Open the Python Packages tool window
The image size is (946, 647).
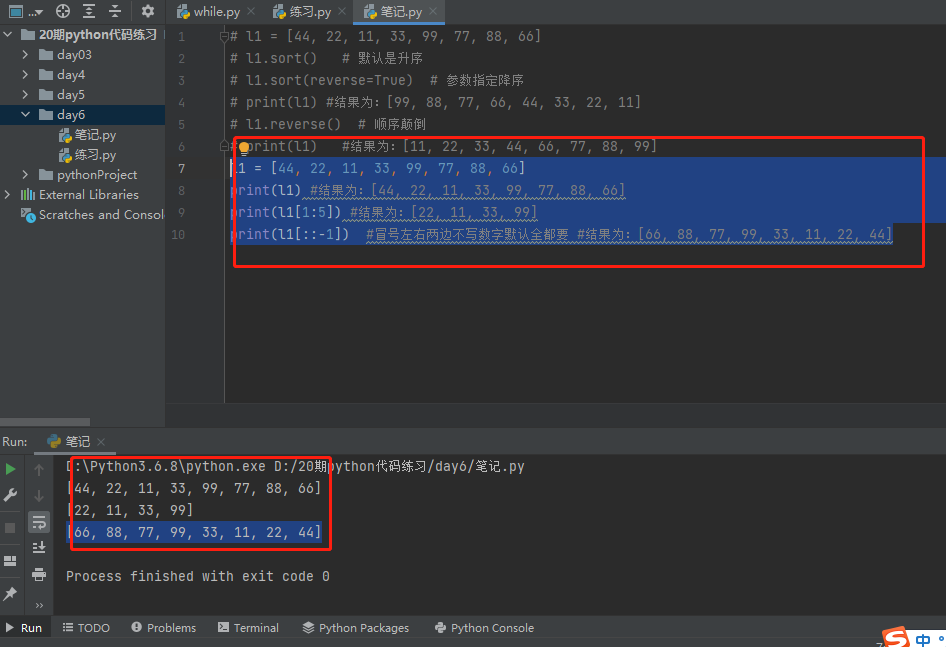(x=356, y=628)
